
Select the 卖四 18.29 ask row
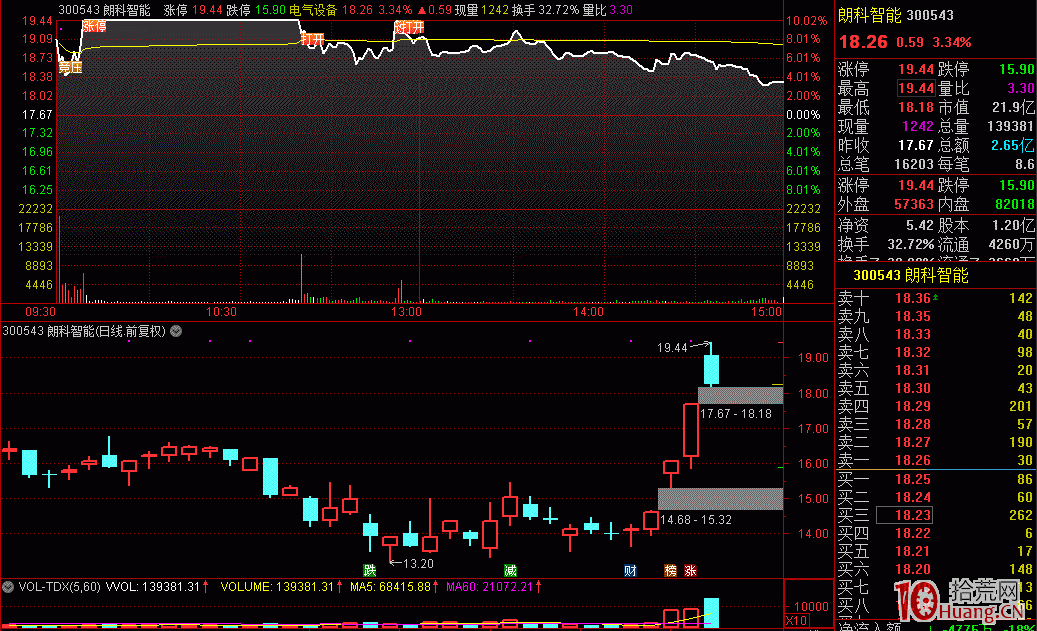click(x=935, y=406)
